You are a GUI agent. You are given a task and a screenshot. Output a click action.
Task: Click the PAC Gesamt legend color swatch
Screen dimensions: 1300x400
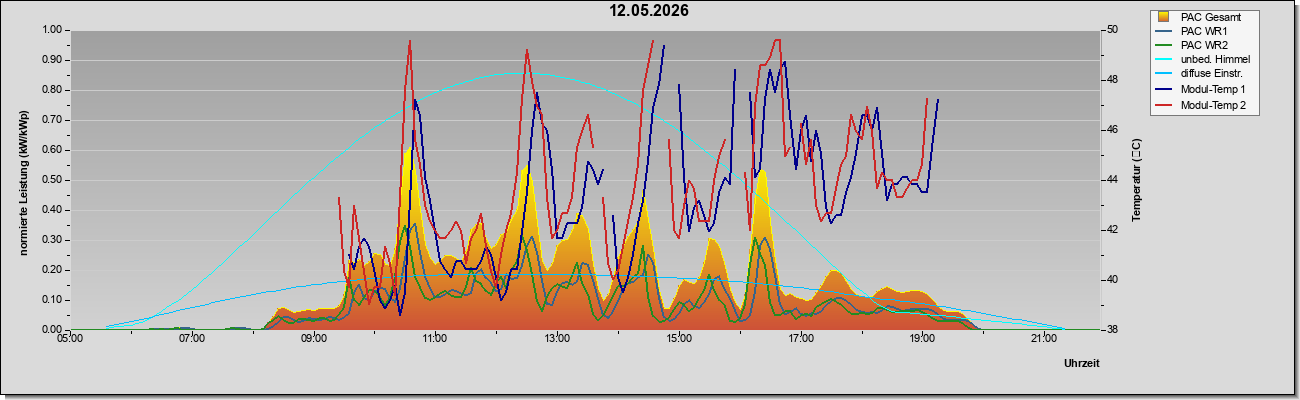pos(1165,17)
